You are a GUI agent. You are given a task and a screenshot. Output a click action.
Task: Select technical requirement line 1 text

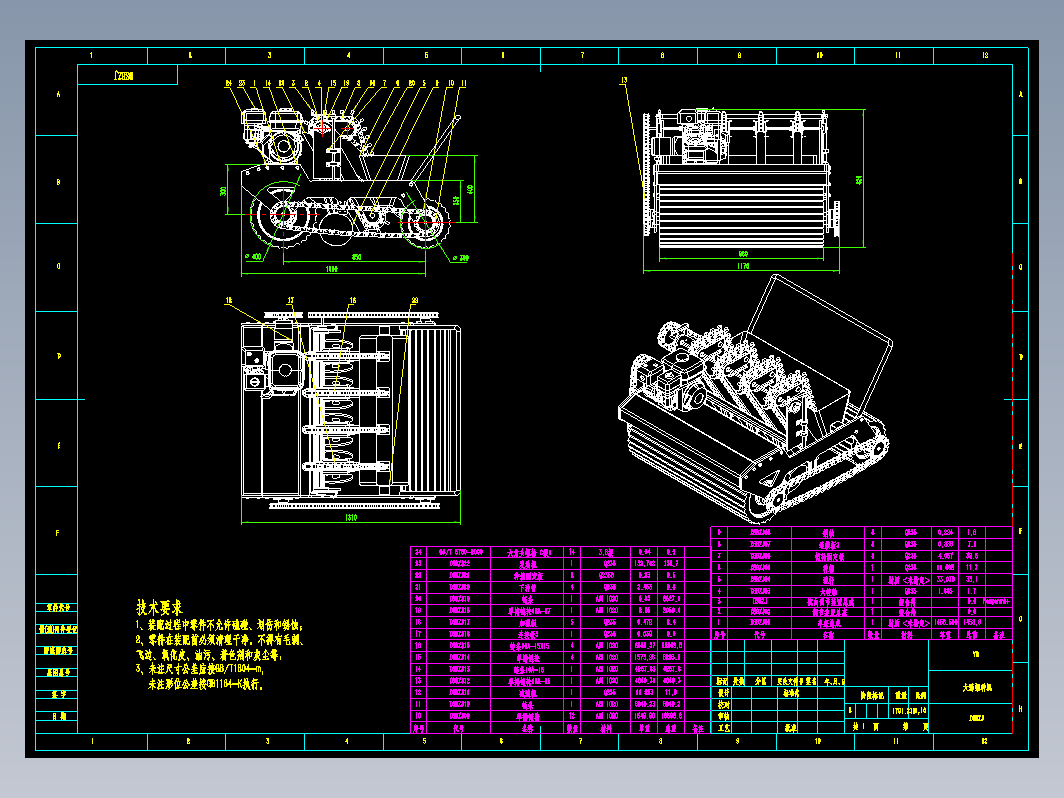click(x=219, y=626)
